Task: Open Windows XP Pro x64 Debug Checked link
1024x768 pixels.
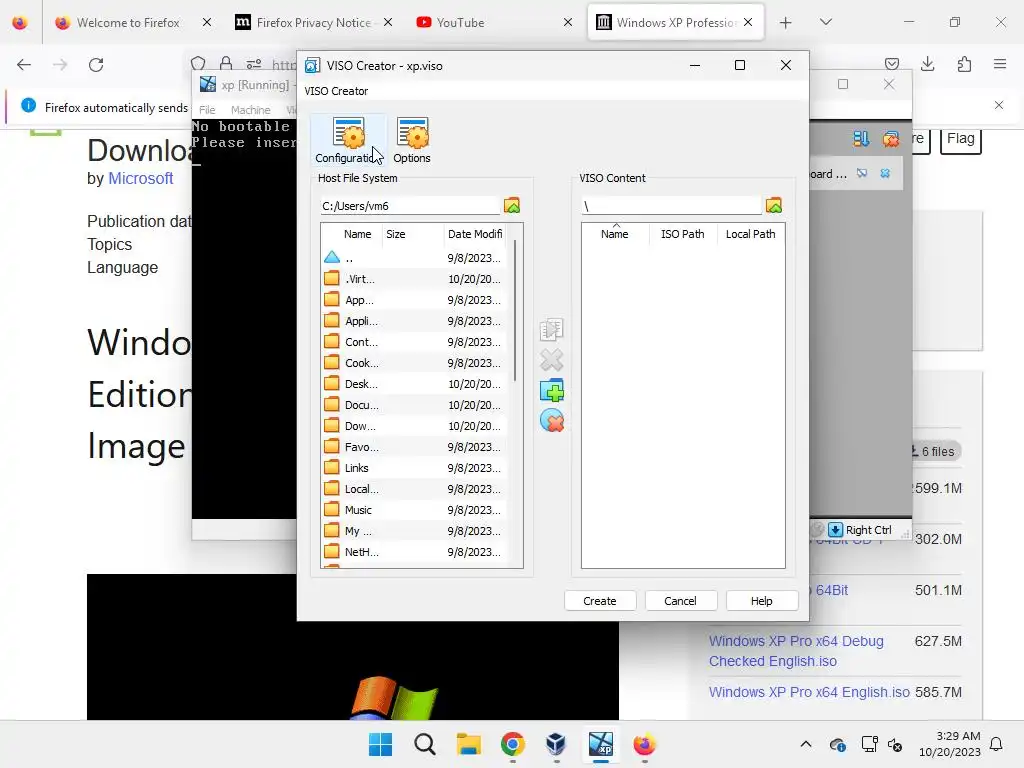Action: click(x=796, y=651)
